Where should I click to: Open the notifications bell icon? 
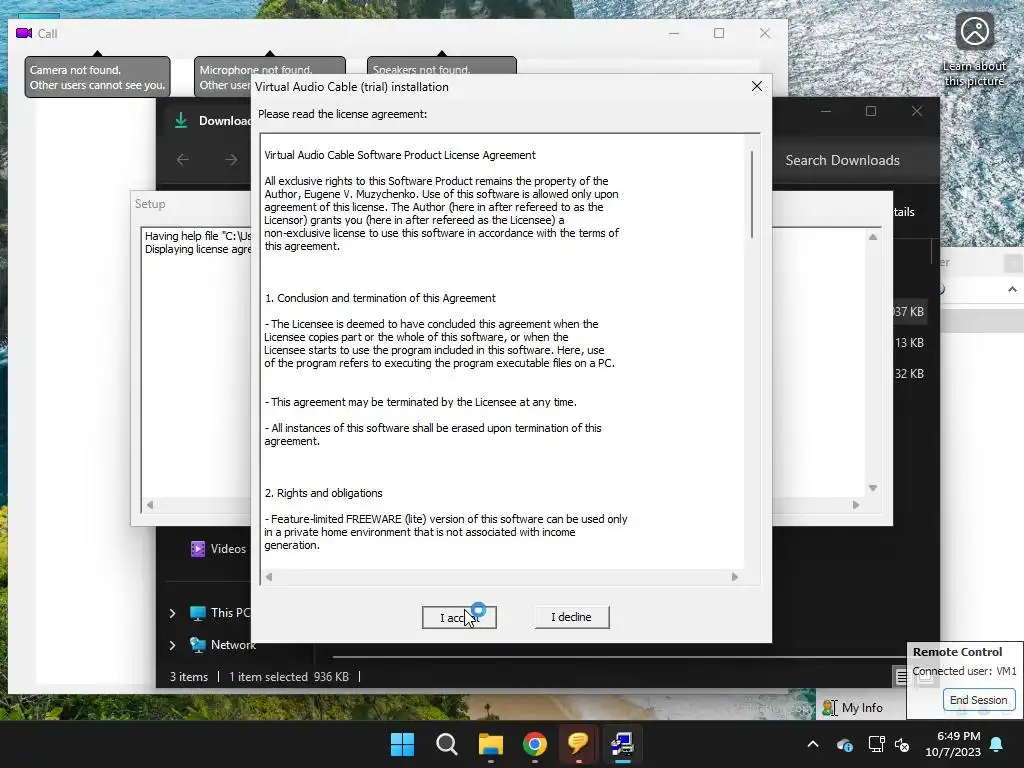pyautogui.click(x=997, y=744)
